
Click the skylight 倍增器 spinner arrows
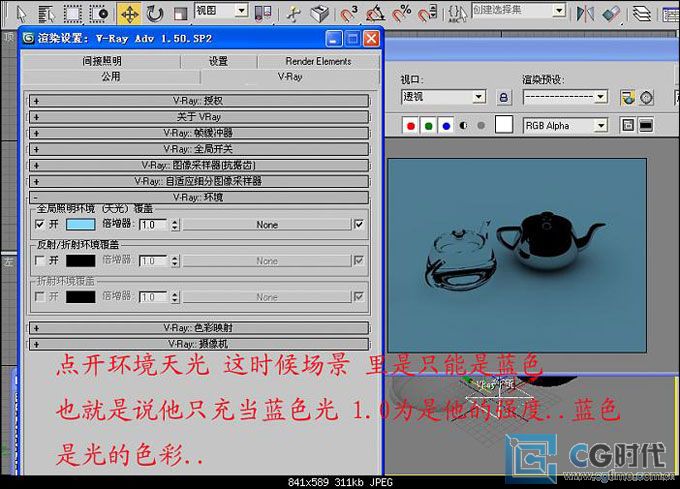coord(175,225)
